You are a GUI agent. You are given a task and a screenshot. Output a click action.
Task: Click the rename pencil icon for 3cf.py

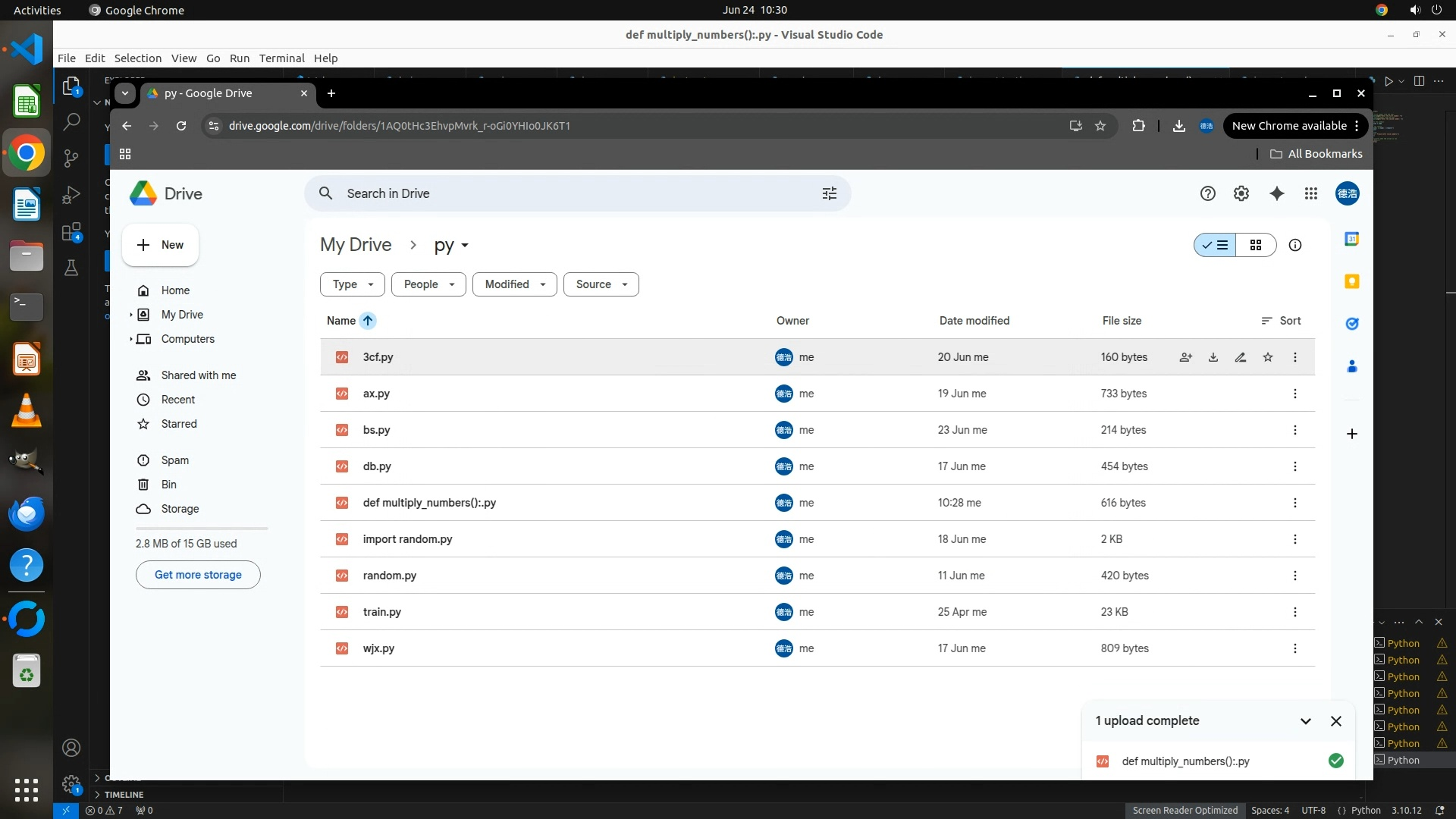tap(1240, 357)
